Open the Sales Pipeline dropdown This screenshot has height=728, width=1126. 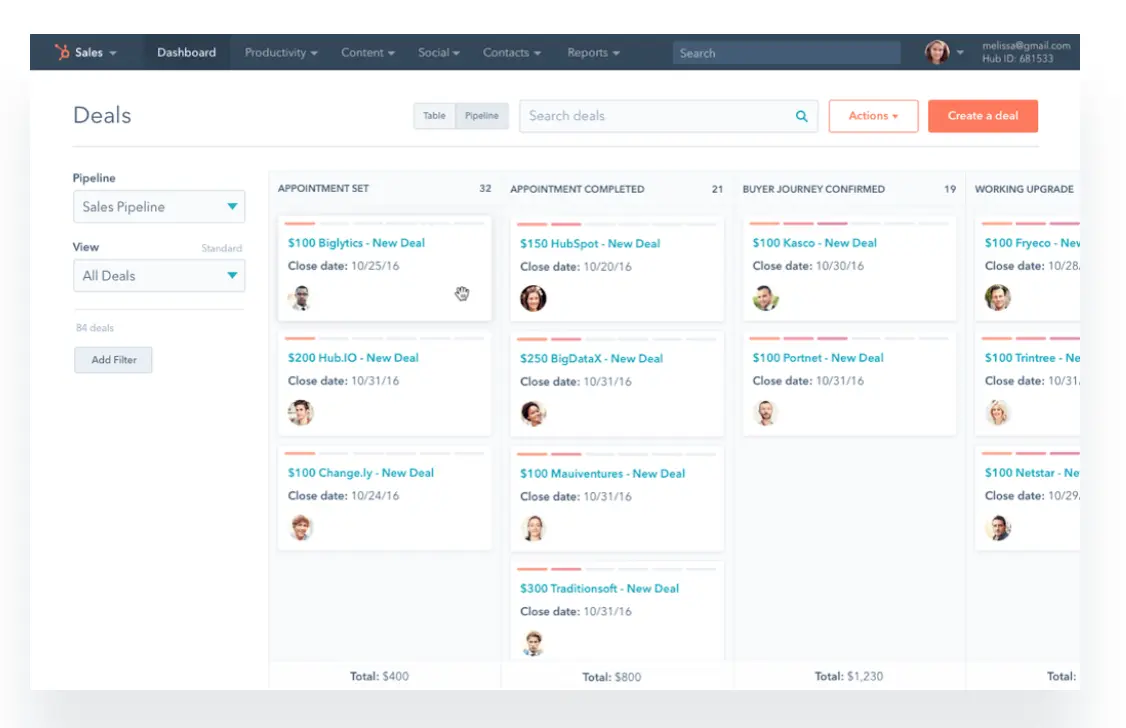pyautogui.click(x=158, y=207)
